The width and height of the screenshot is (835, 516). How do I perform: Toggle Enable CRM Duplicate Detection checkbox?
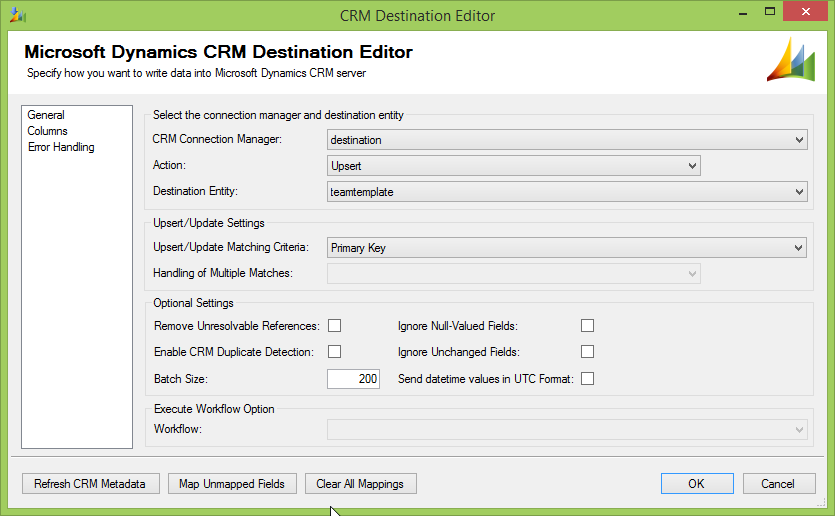(334, 351)
